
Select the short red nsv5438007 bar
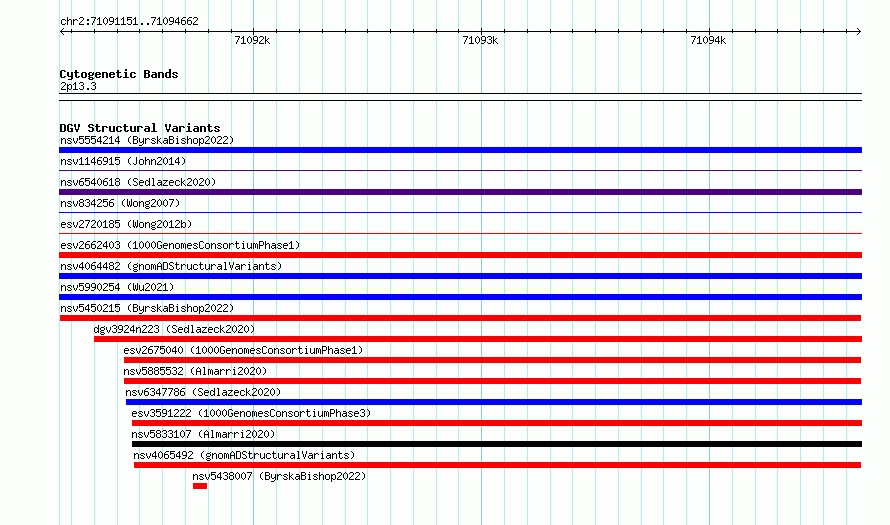[x=200, y=486]
